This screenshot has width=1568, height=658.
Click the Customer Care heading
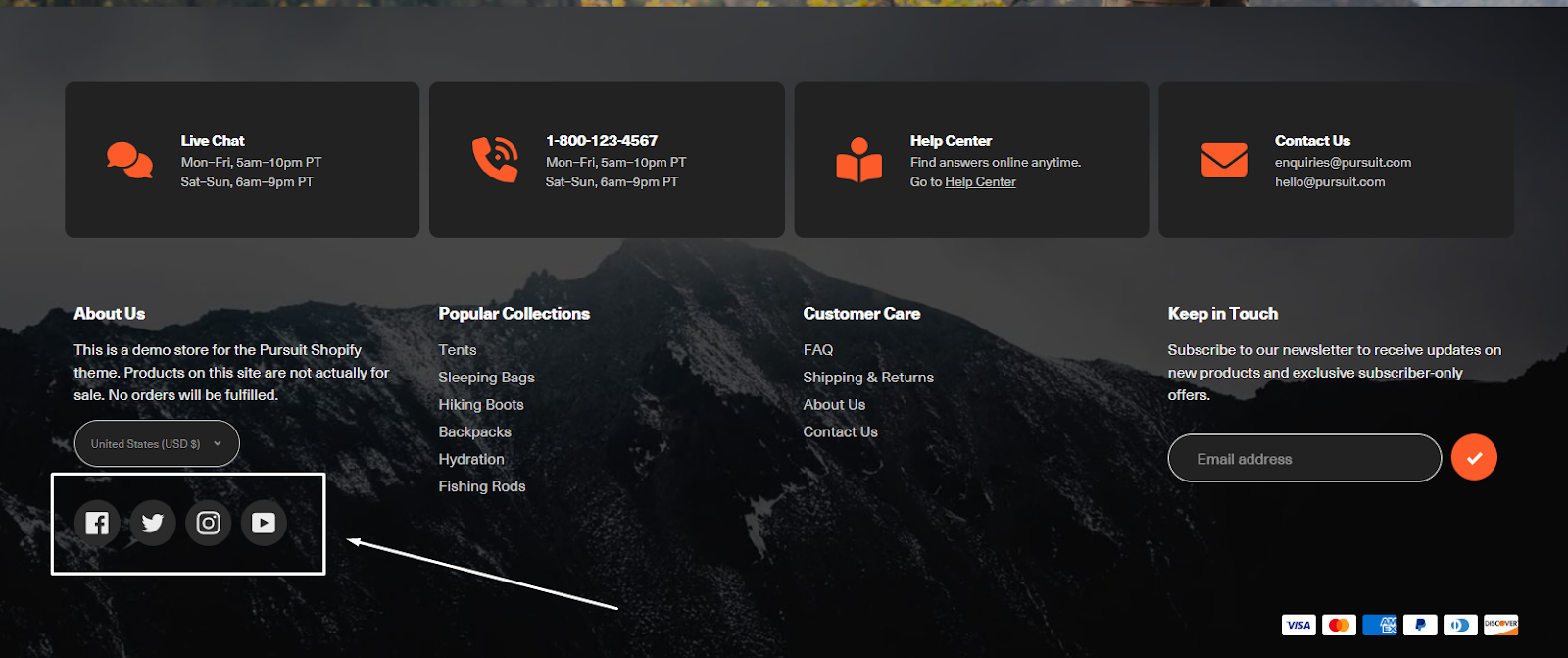click(x=862, y=314)
